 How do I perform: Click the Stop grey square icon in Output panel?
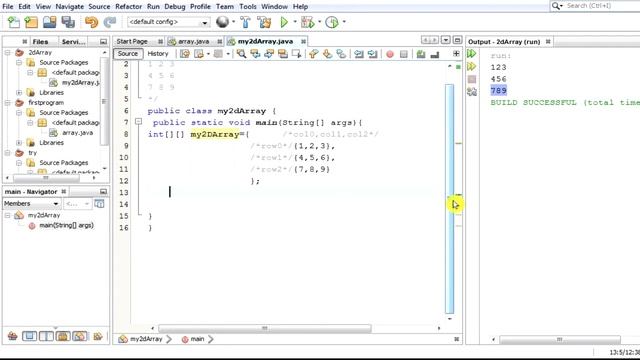471,79
